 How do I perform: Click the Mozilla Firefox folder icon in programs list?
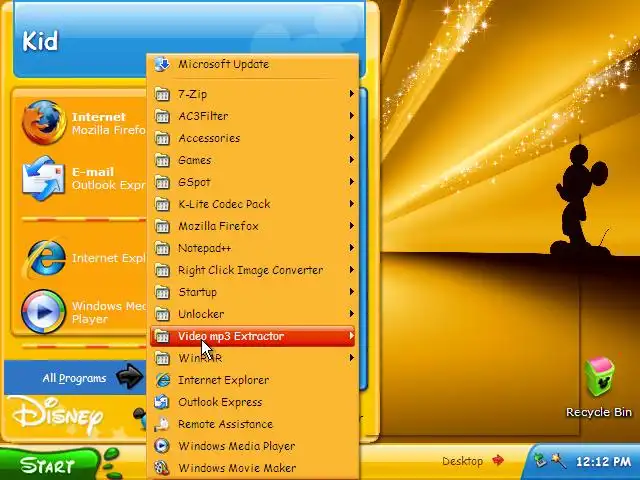[162, 227]
